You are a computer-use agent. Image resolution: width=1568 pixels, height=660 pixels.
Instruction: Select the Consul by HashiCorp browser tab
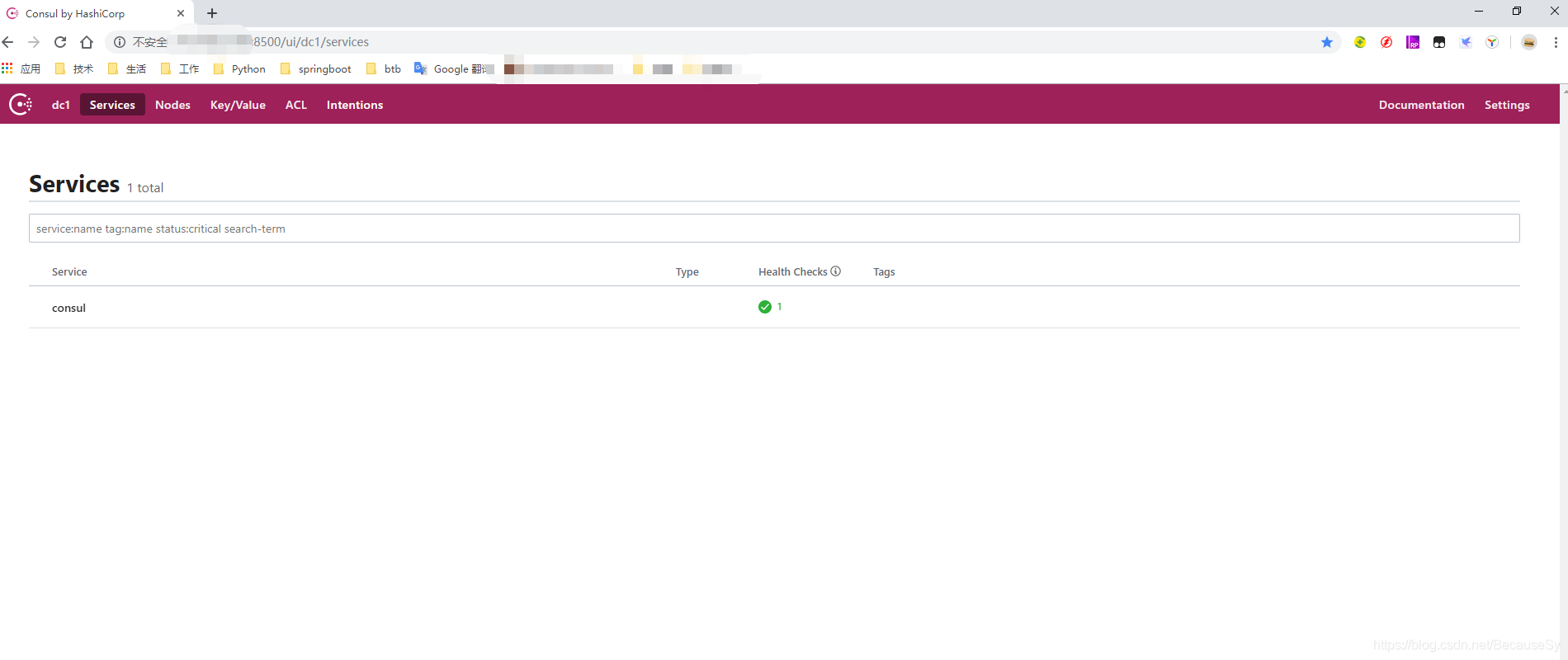(x=97, y=13)
